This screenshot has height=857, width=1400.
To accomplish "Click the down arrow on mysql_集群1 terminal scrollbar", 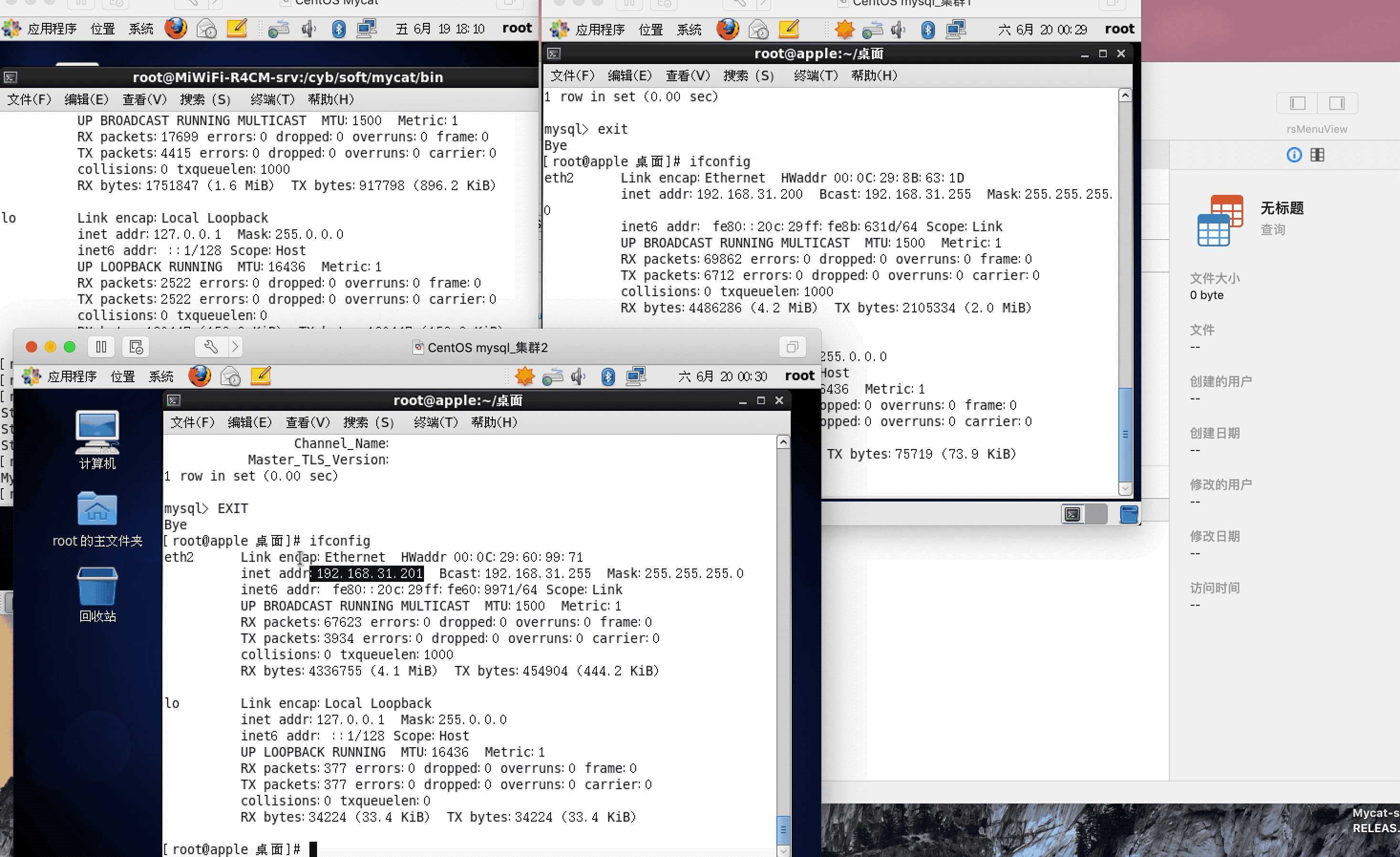I will coord(1125,488).
